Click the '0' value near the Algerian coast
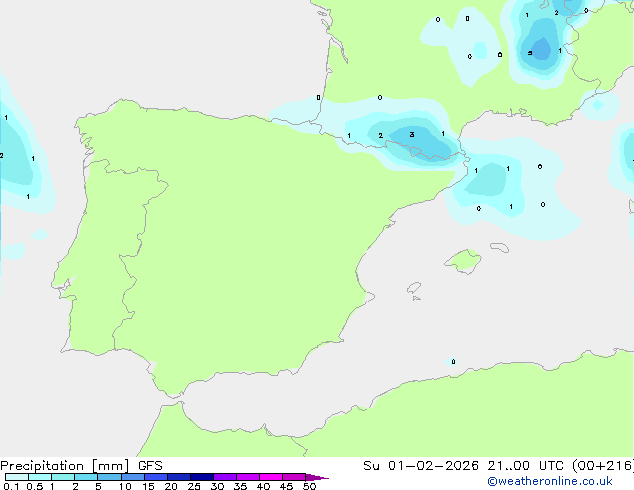 [x=453, y=361]
